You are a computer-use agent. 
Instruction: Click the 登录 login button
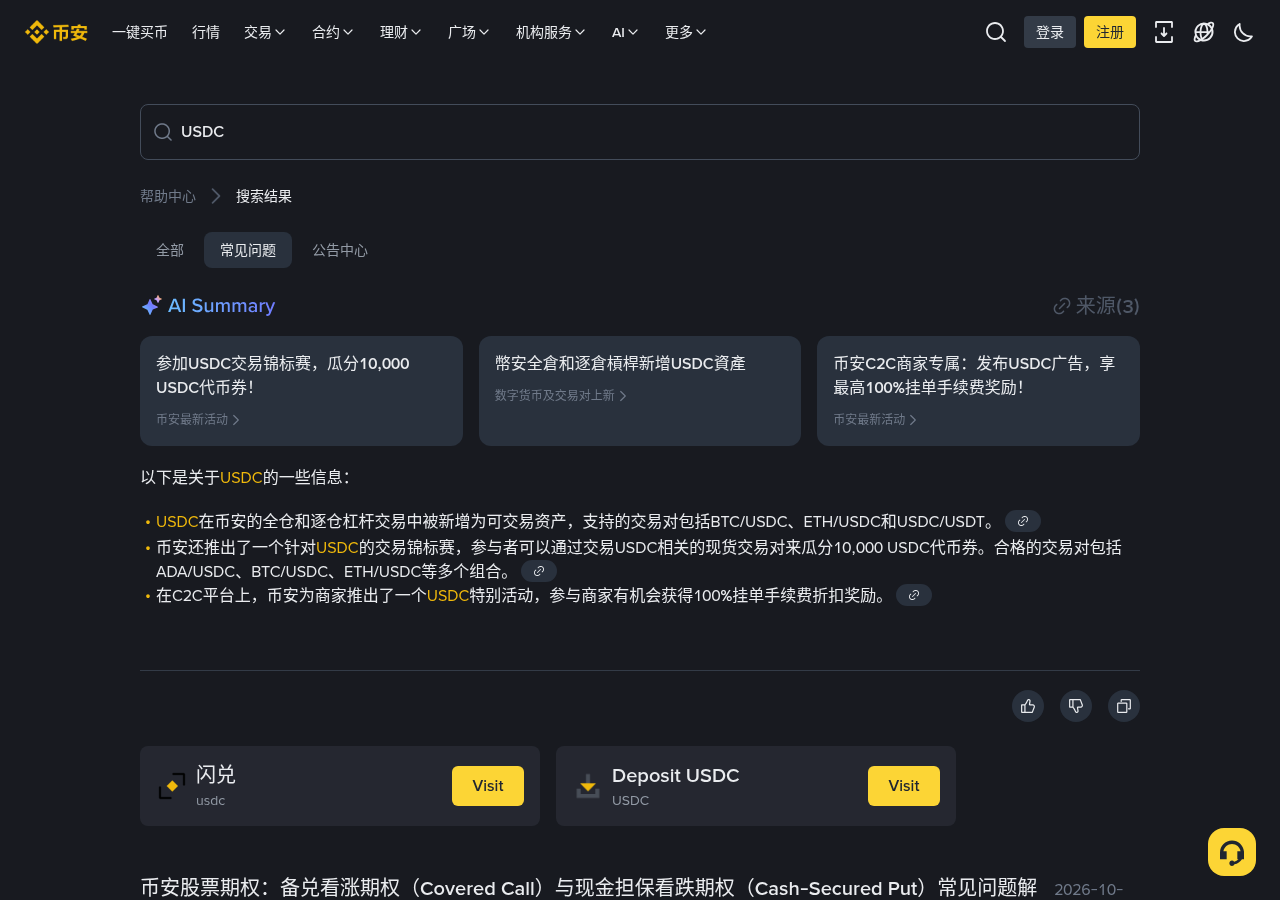[x=1050, y=32]
